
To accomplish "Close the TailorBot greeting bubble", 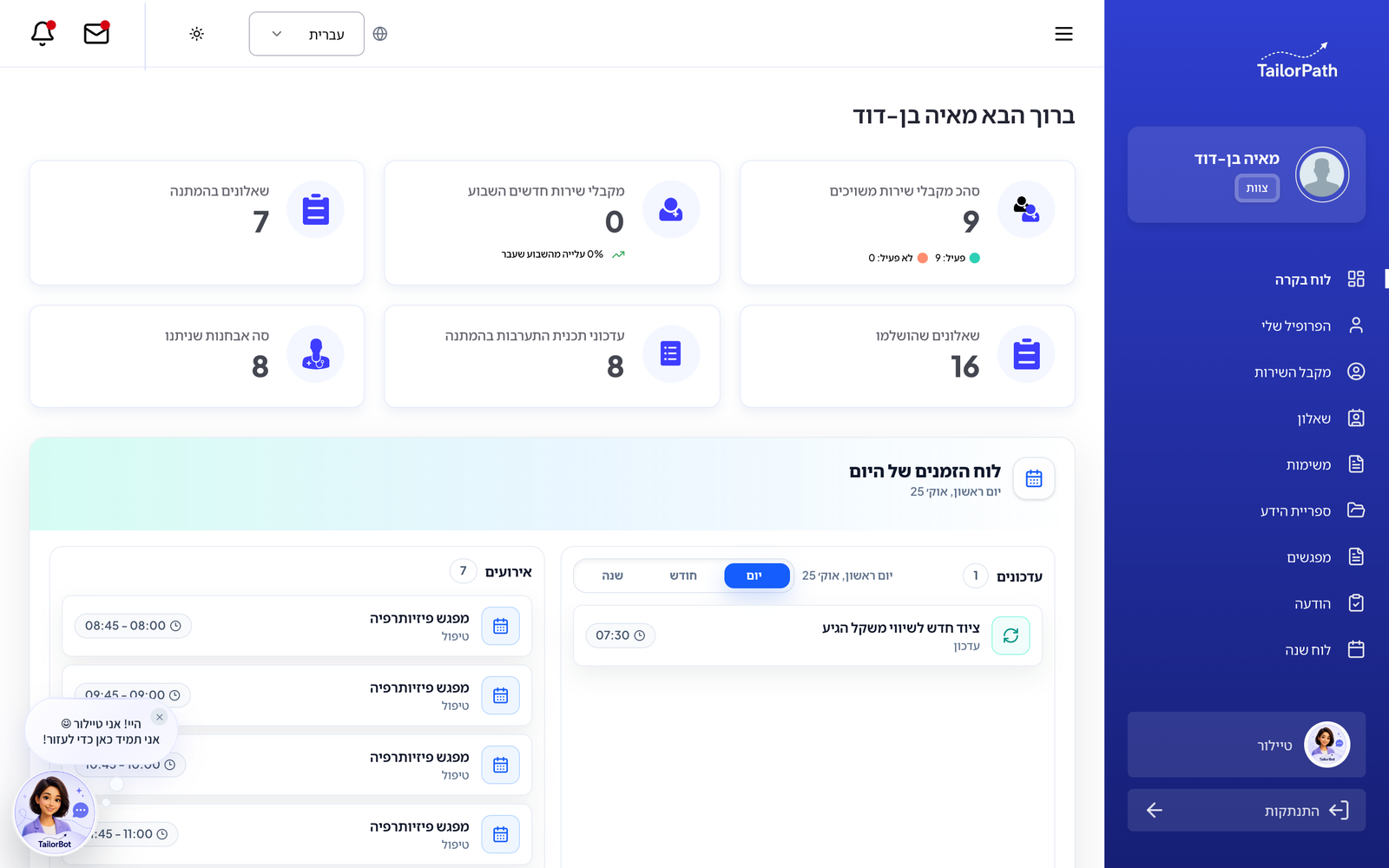I will 160,717.
